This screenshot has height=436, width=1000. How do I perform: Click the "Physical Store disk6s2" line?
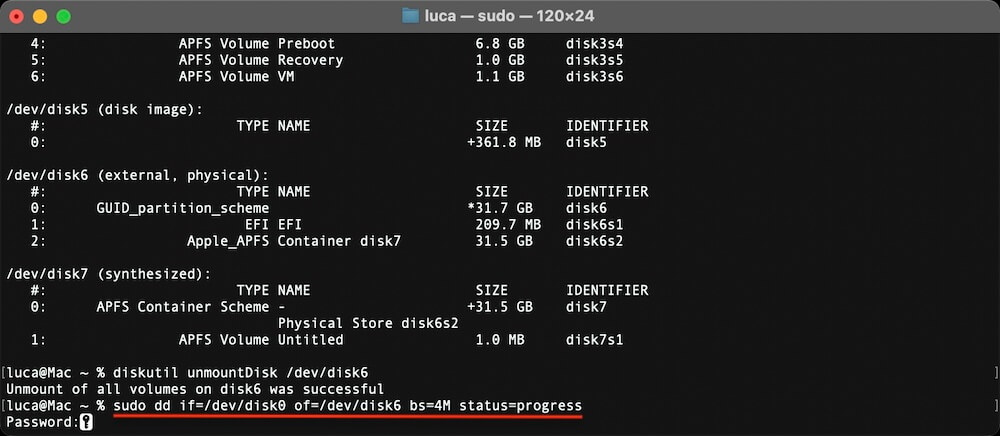point(367,323)
